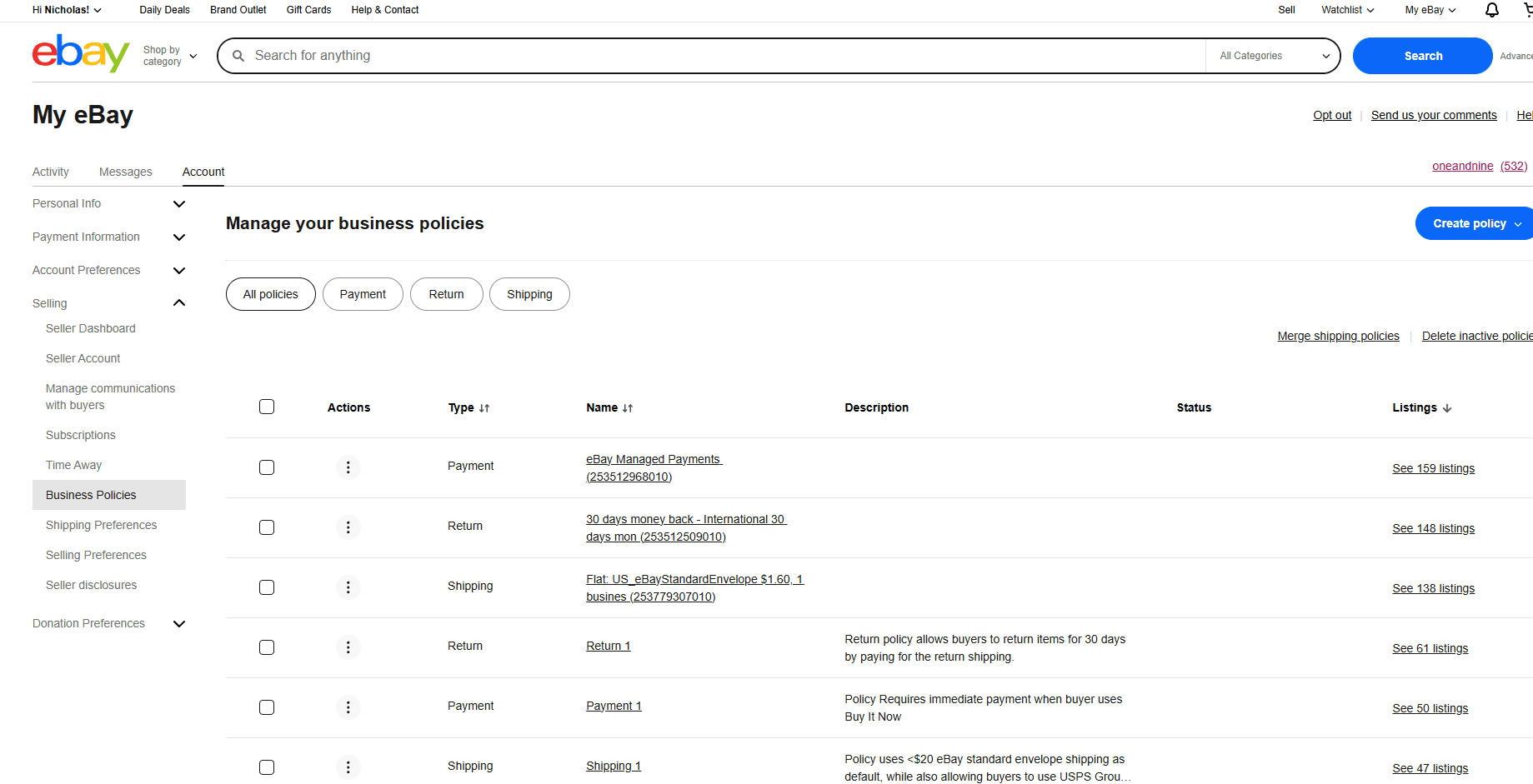
Task: Open the actions menu for eBay Managed Payments
Action: [348, 467]
